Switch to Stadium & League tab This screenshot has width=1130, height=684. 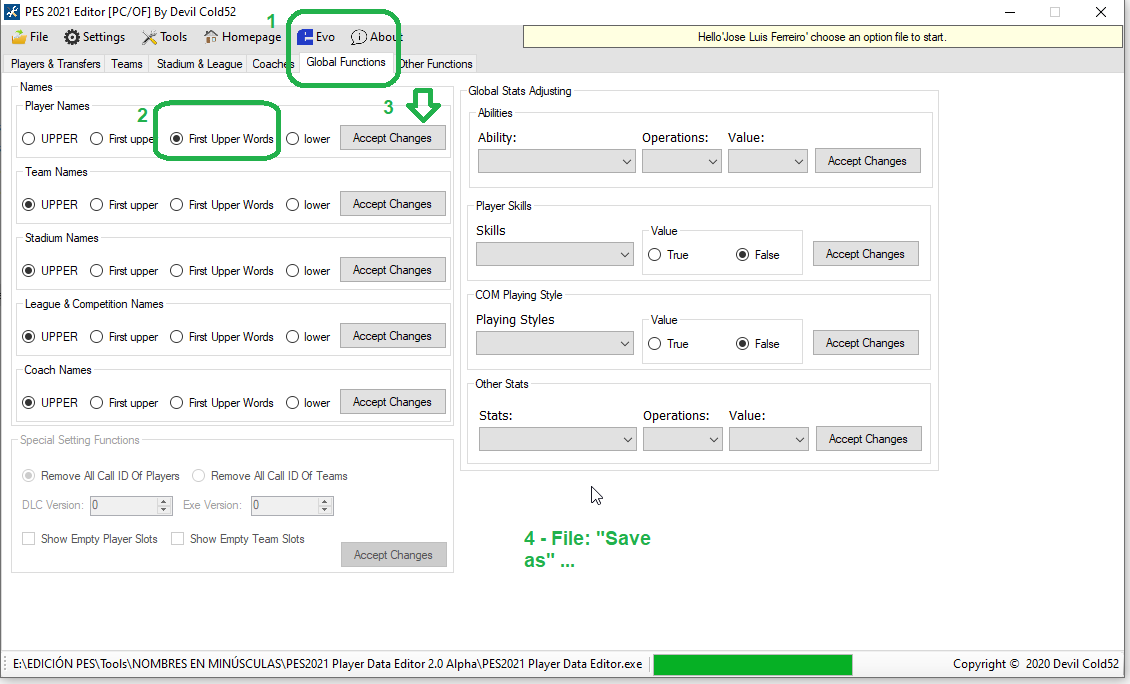click(x=199, y=63)
